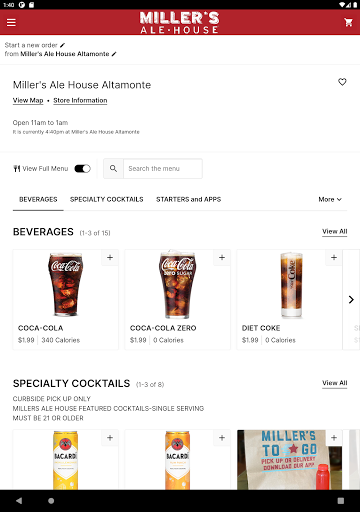360x512 pixels.
Task: Open the Store Information link
Action: (x=80, y=100)
